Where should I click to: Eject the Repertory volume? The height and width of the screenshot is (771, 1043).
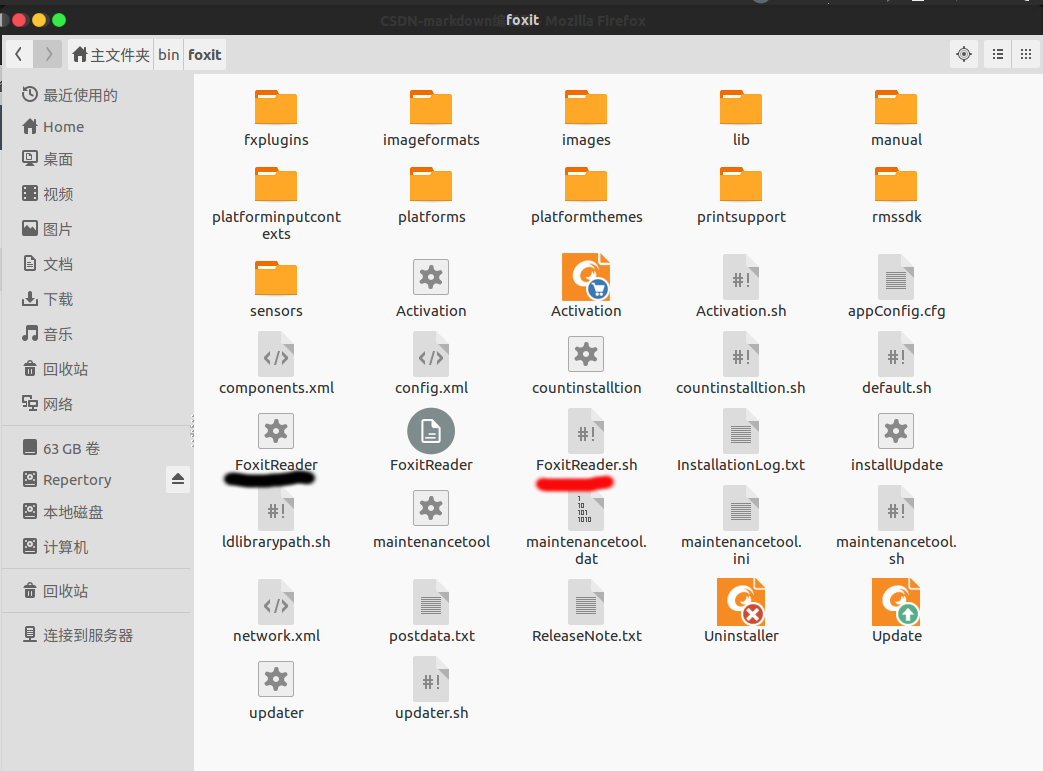(x=178, y=480)
